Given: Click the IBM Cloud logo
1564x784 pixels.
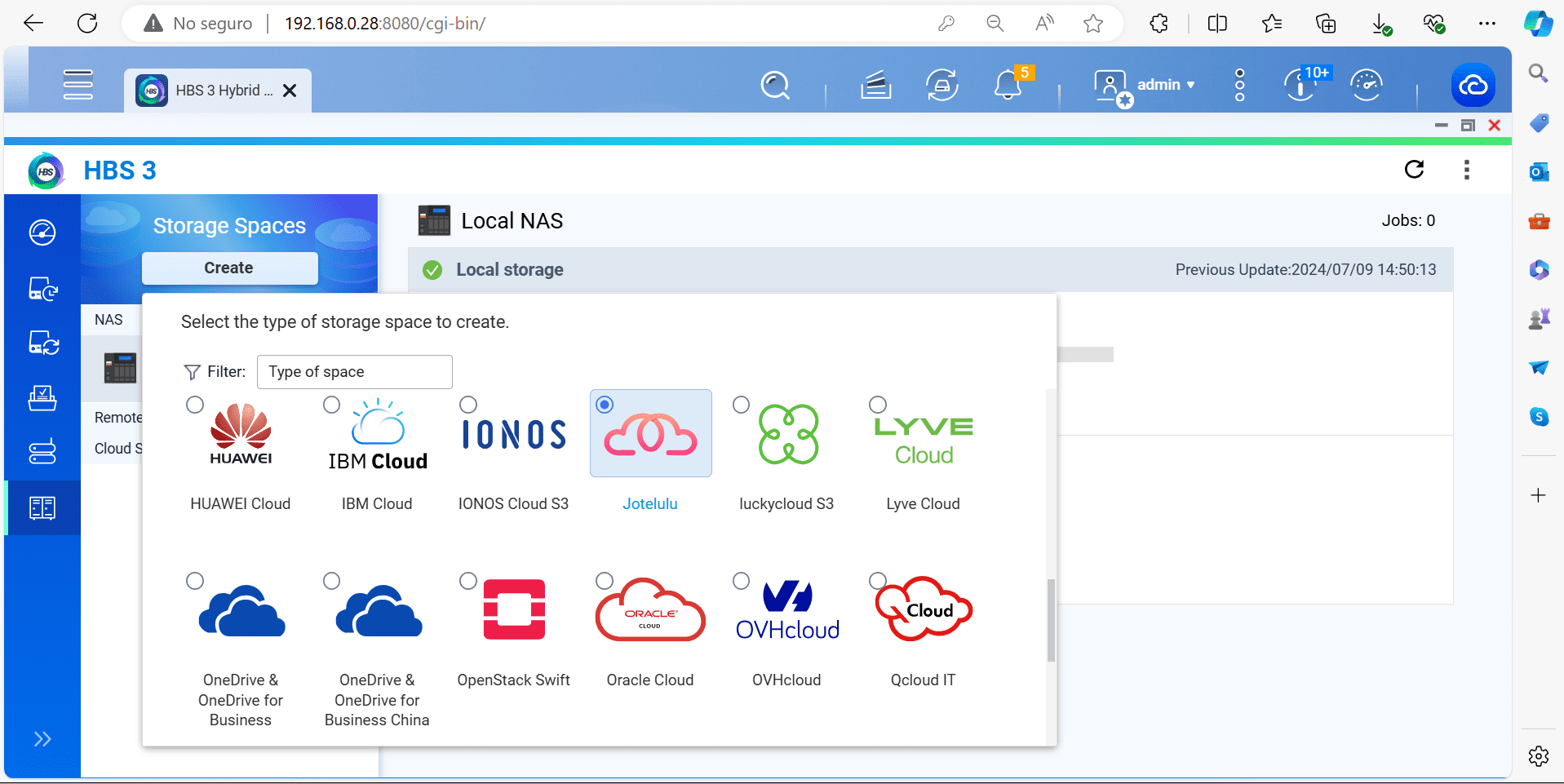Looking at the screenshot, I should coord(378,434).
